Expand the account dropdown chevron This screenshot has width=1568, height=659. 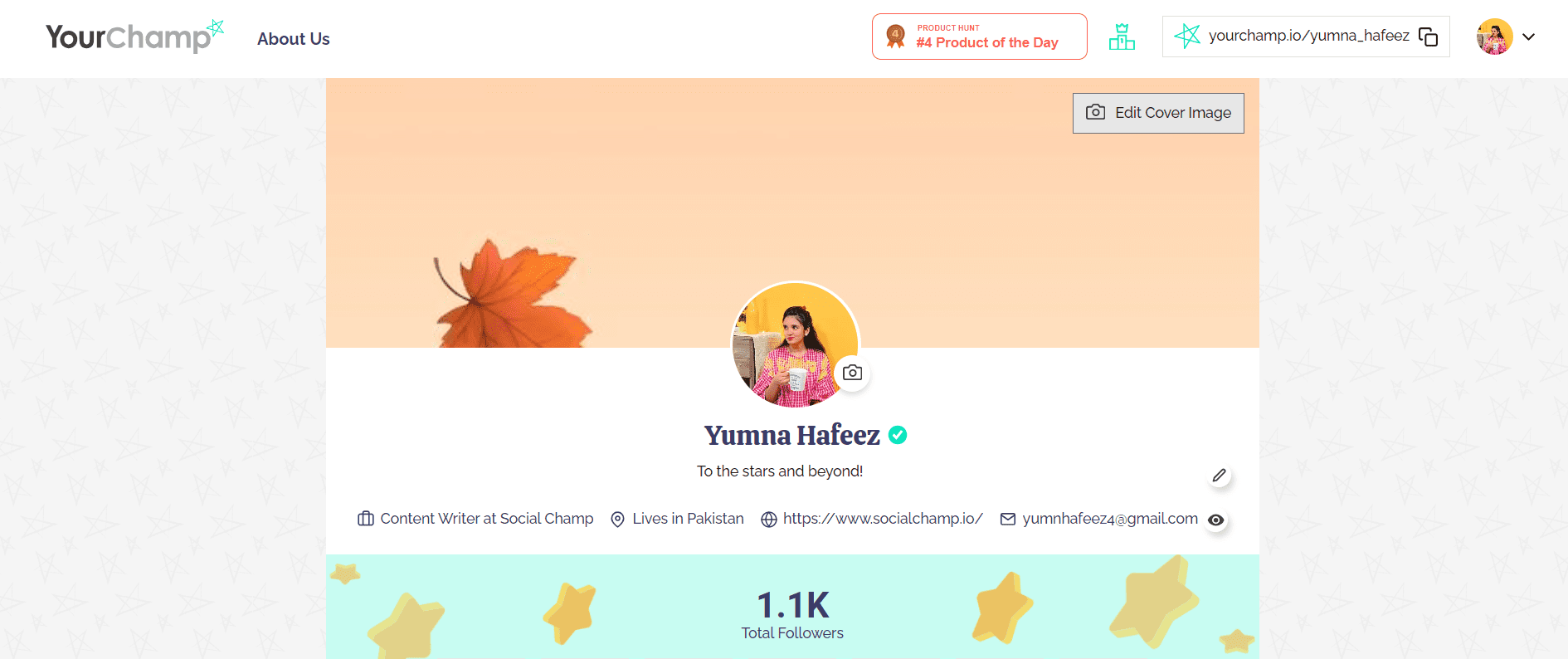tap(1529, 37)
